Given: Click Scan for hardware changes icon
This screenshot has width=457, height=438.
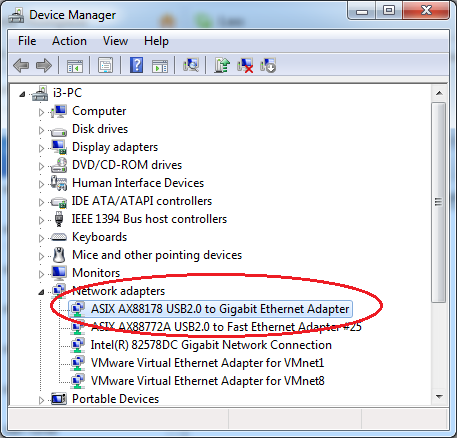Looking at the screenshot, I should (191, 65).
